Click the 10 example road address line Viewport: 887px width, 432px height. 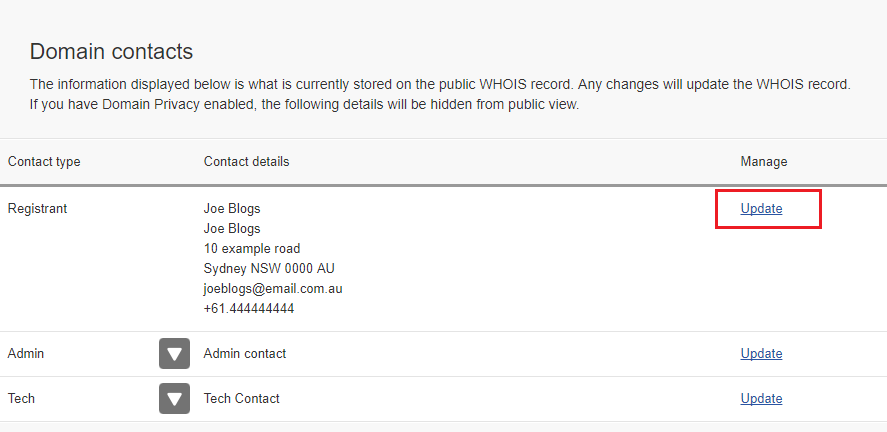[x=252, y=249]
